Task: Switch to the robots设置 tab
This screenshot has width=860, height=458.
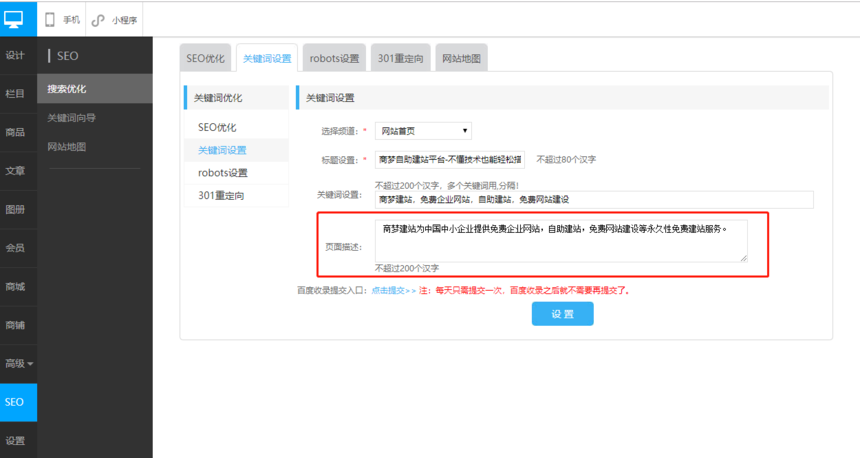Action: coord(334,58)
